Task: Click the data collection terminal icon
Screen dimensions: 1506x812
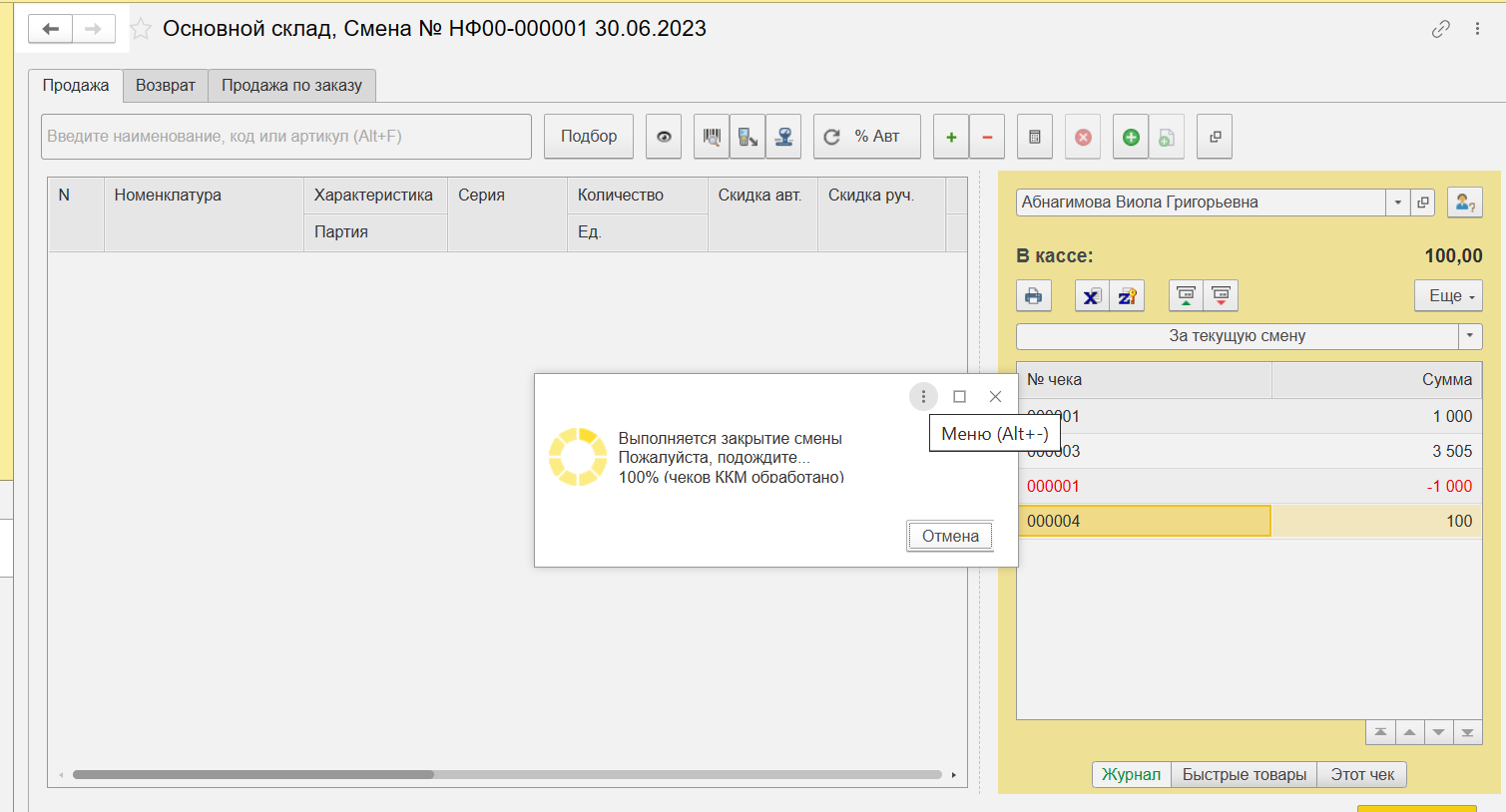Action: (748, 137)
